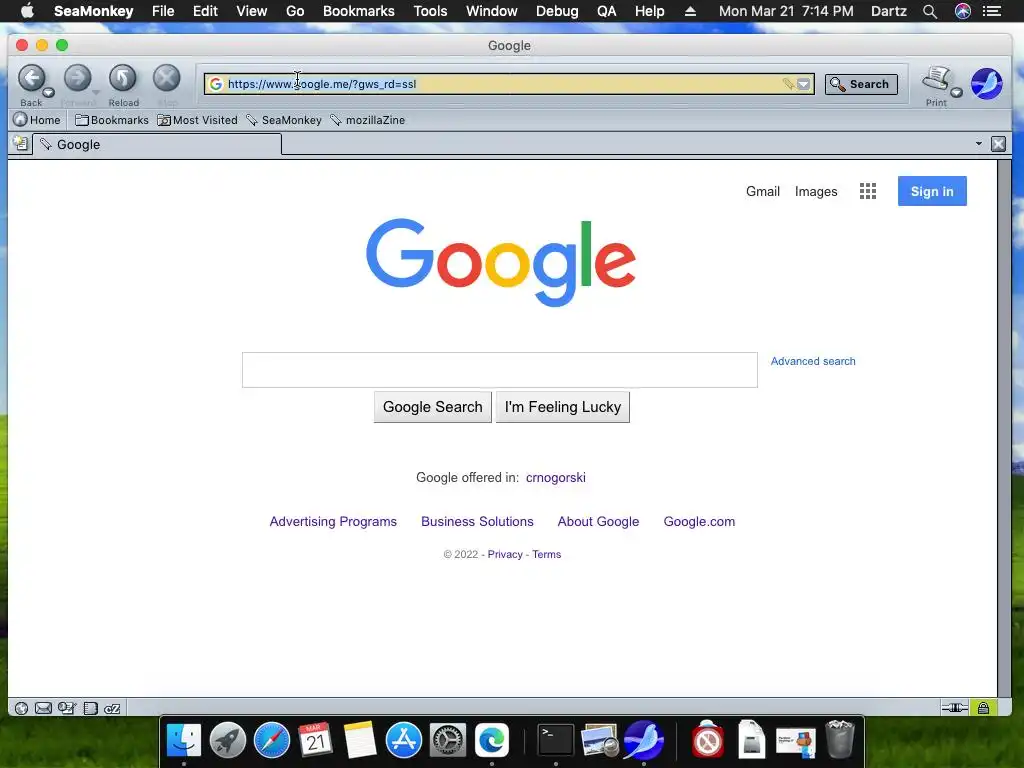This screenshot has width=1024, height=768.
Task: Click the Google Search button
Action: [432, 407]
